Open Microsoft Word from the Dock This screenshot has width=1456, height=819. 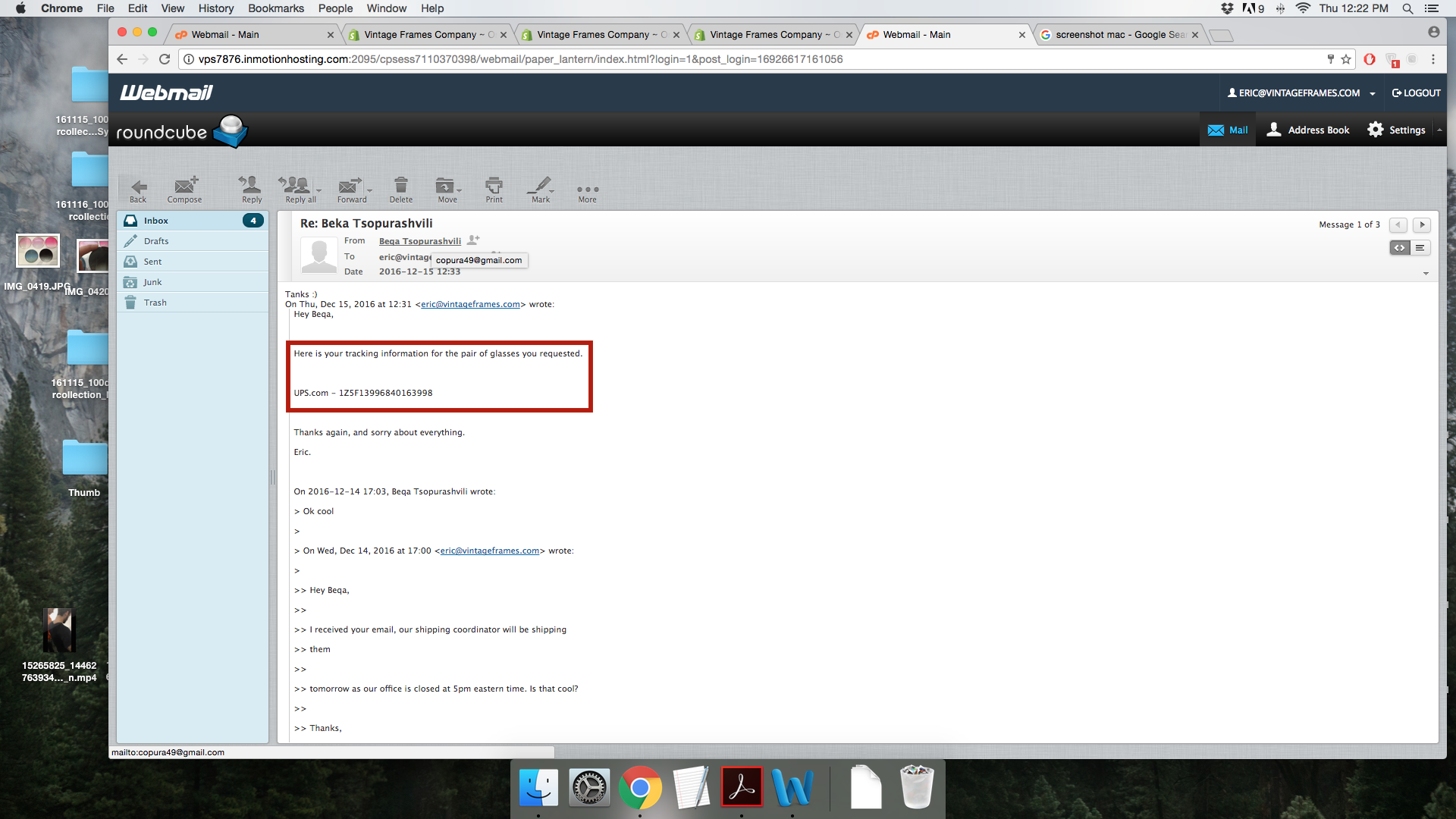(792, 788)
